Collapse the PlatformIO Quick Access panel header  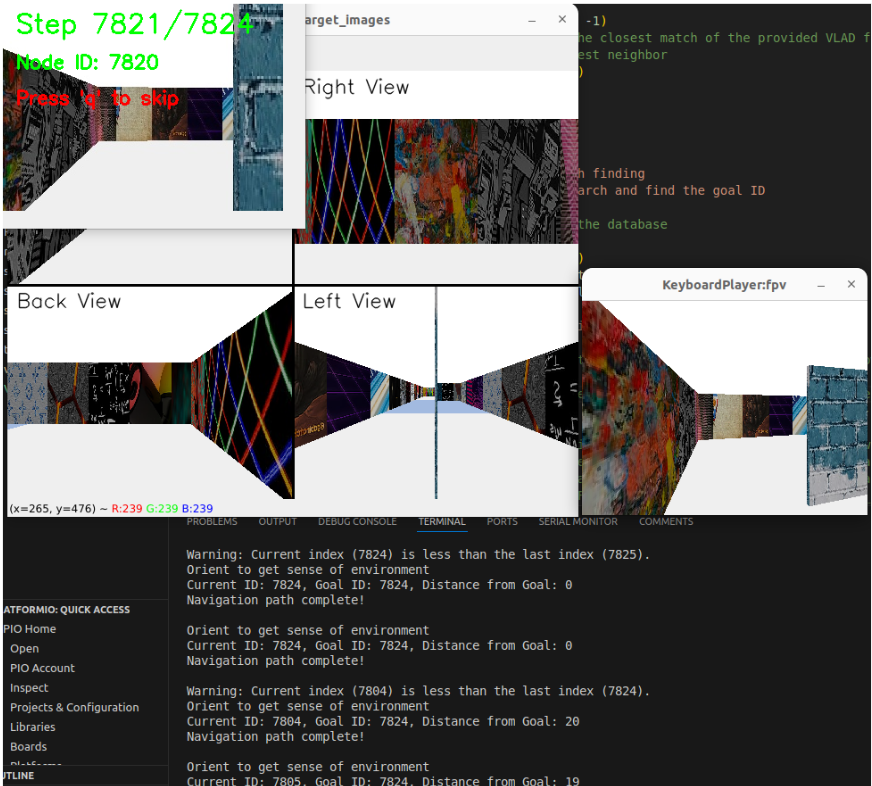[68, 609]
